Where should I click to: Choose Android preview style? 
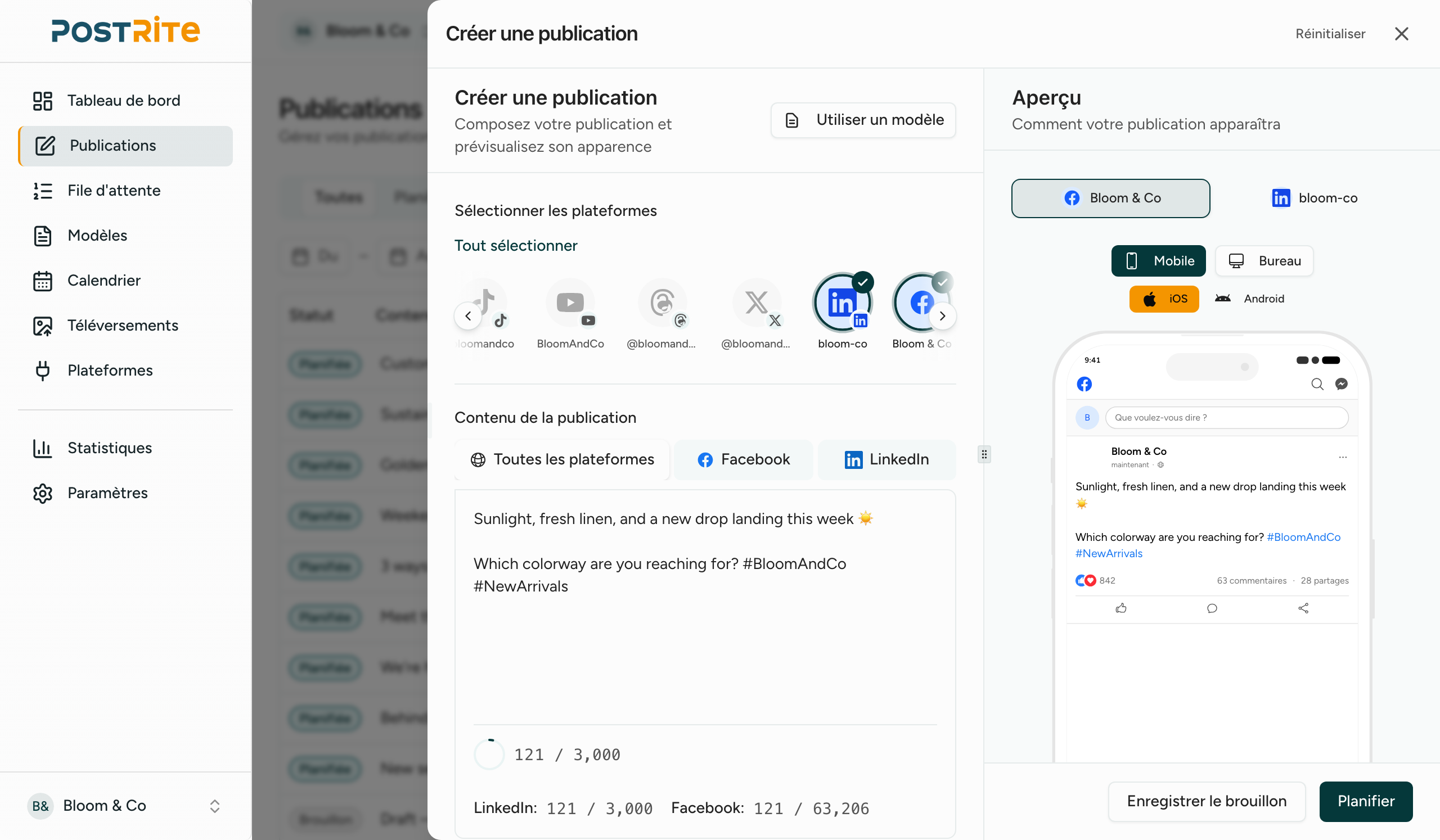coord(1250,299)
